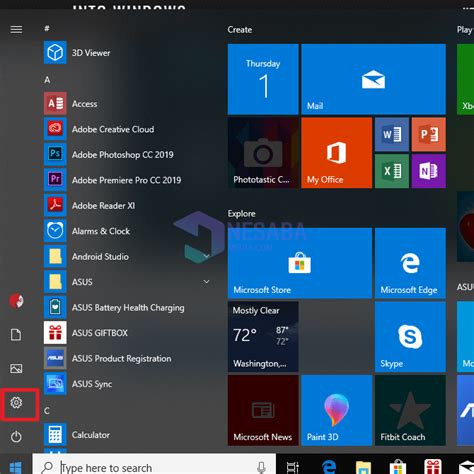Click the # section header

pos(47,28)
